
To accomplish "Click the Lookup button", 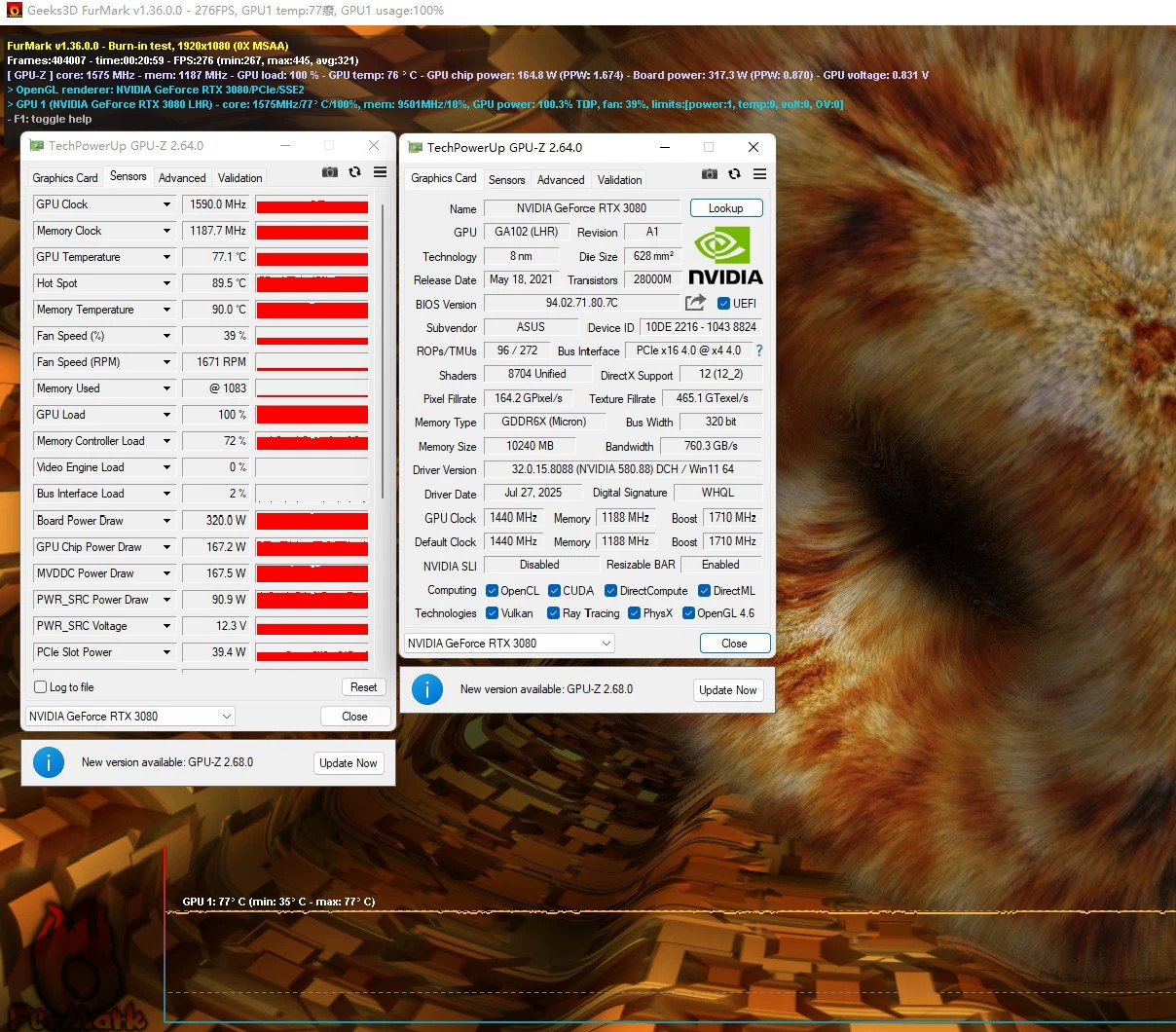I will [x=726, y=208].
